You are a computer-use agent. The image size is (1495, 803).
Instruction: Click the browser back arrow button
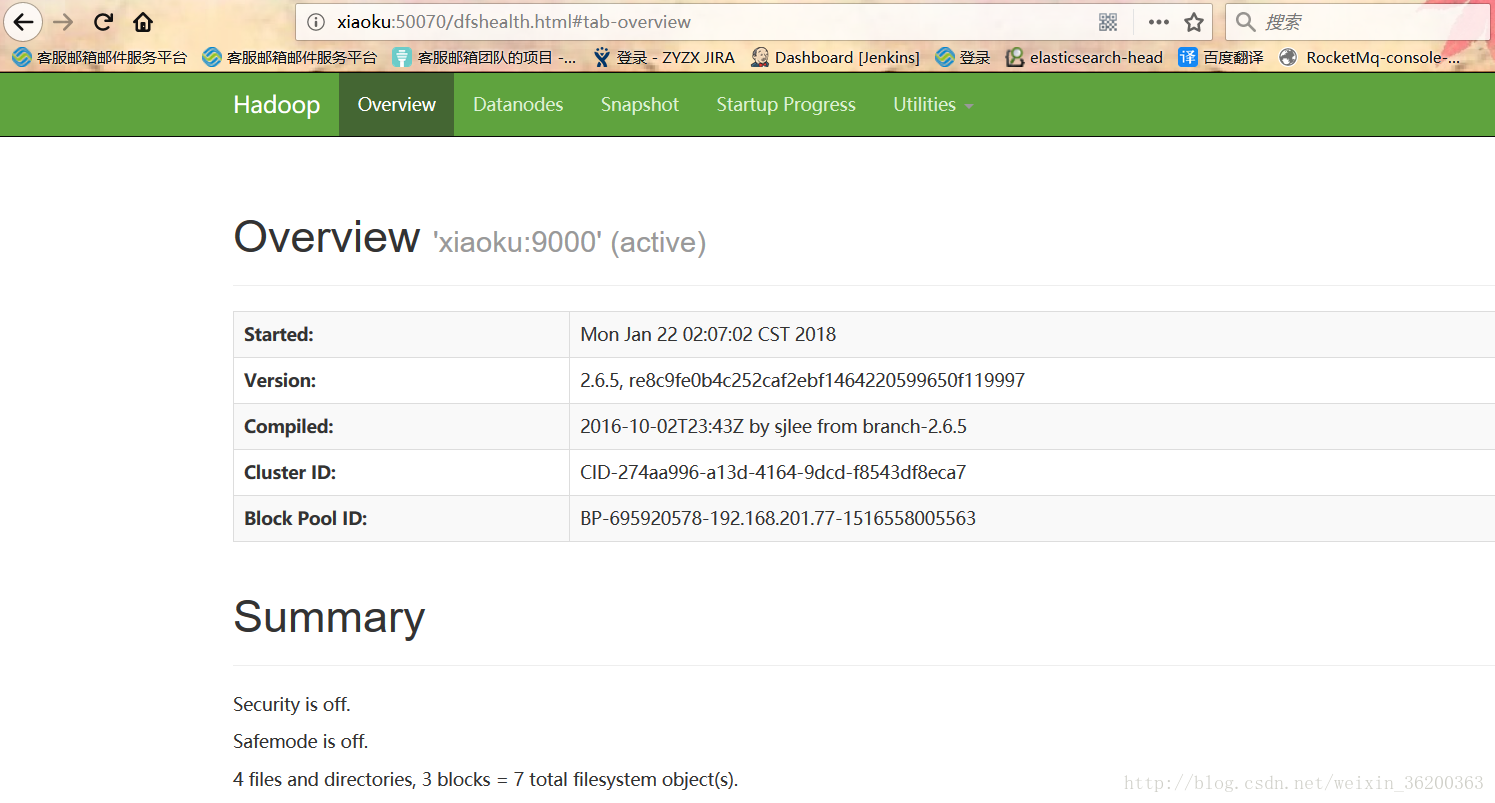(x=23, y=21)
